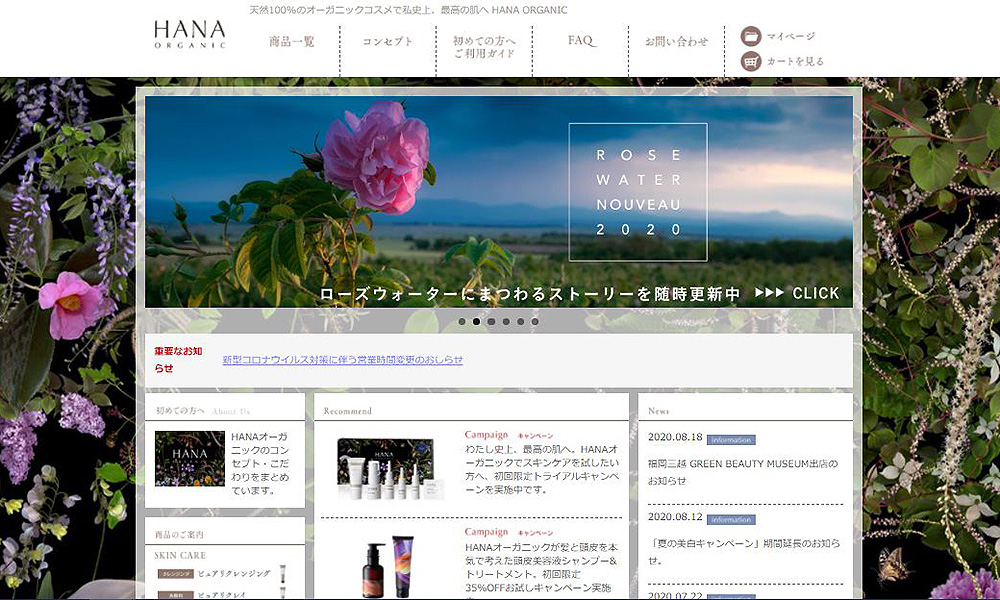
Task: Click the HANA concept thumbnail in About Us
Action: pyautogui.click(x=190, y=458)
